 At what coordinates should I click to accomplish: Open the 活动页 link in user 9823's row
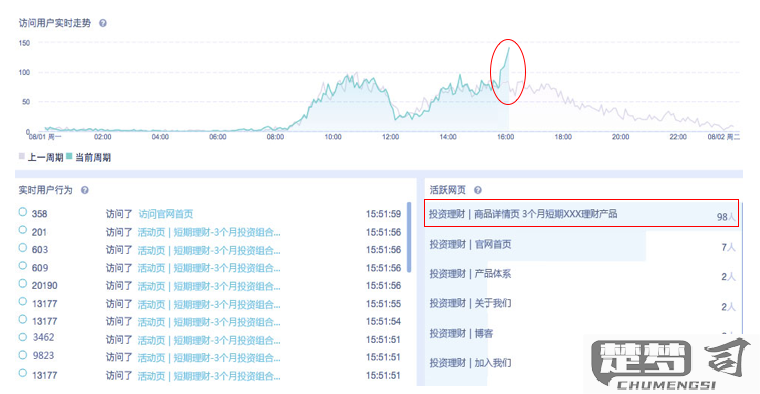[209, 358]
